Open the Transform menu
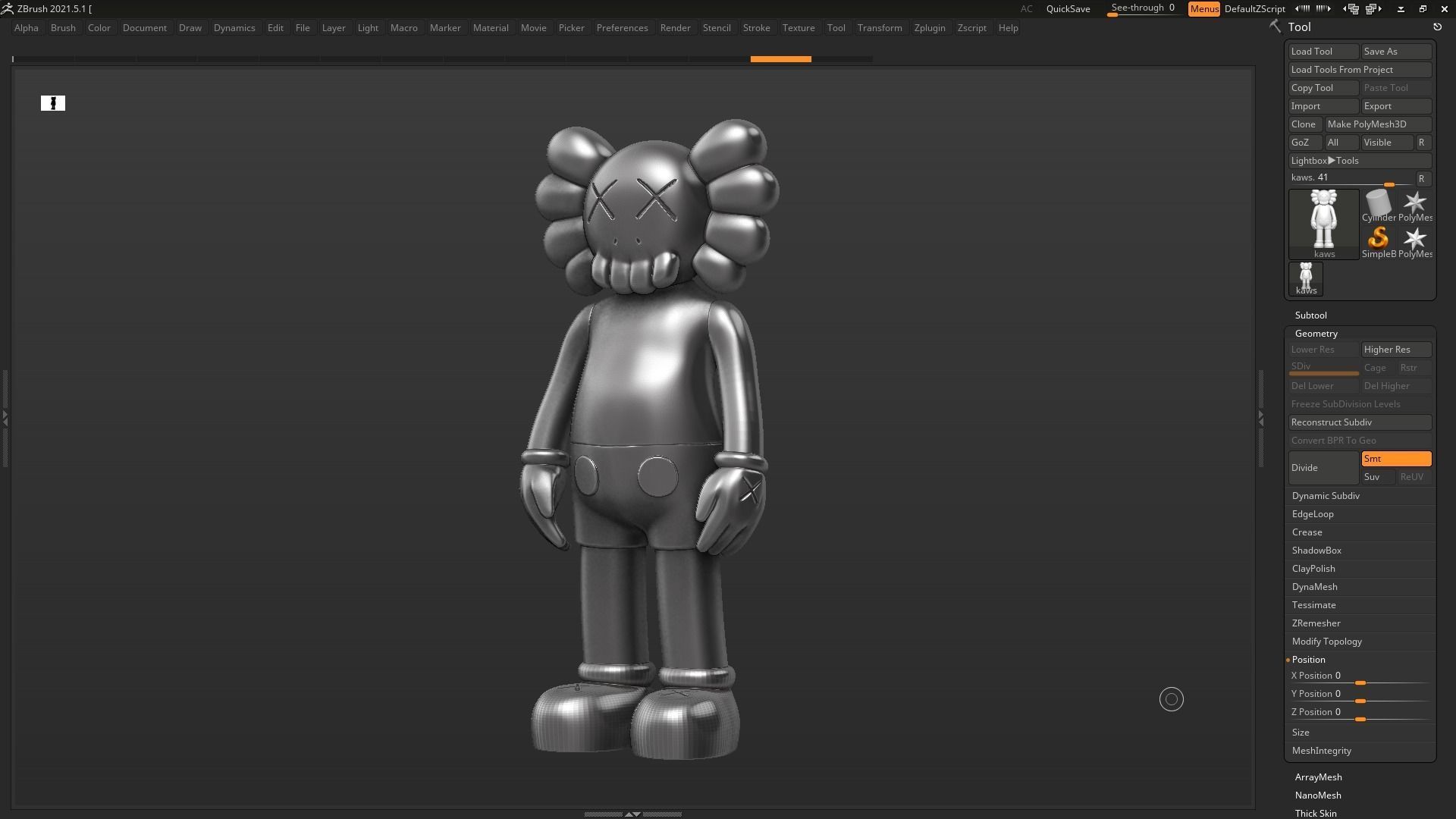Viewport: 1456px width, 819px height. pos(880,28)
